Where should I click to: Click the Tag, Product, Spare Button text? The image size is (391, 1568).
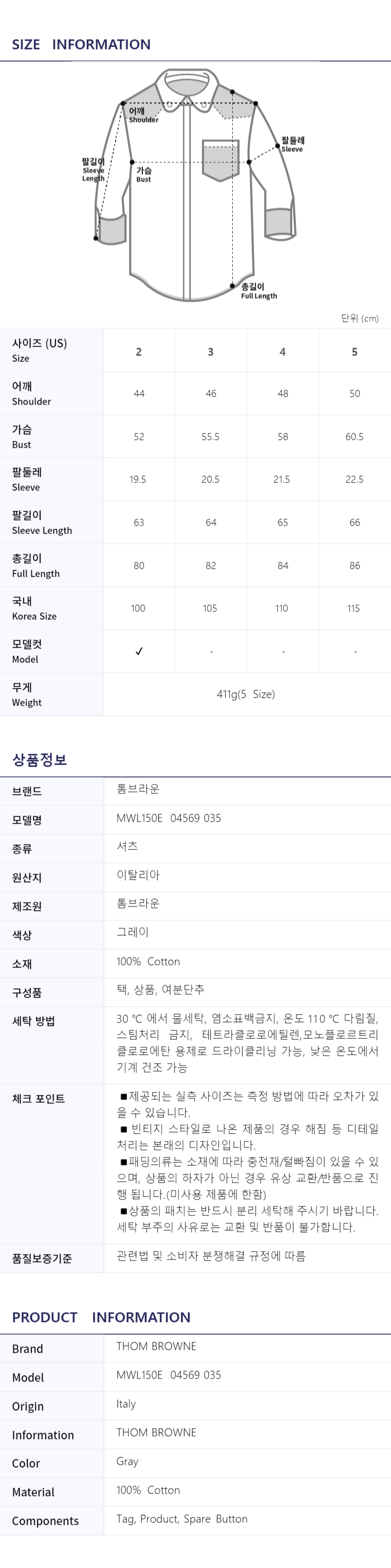[182, 1518]
